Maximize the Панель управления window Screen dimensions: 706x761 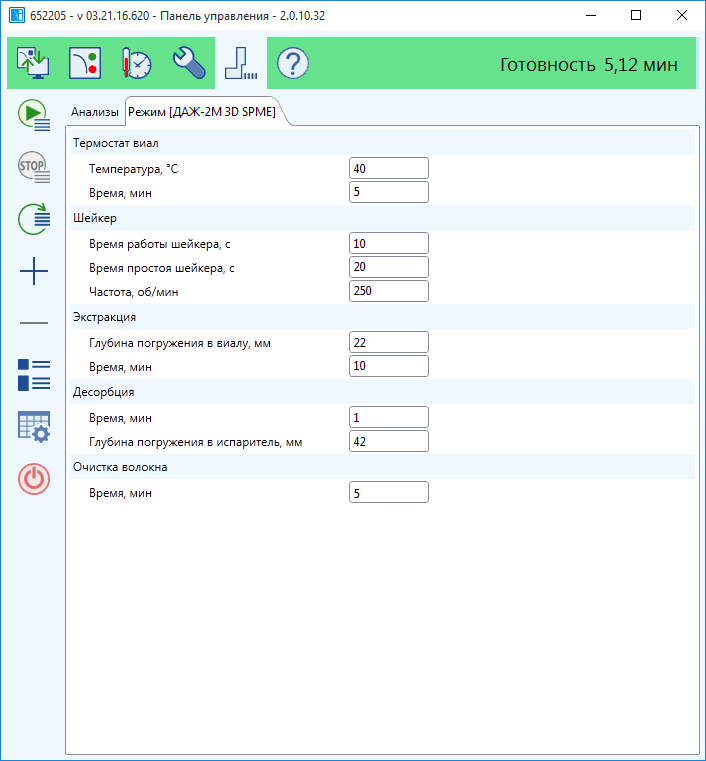pos(636,16)
